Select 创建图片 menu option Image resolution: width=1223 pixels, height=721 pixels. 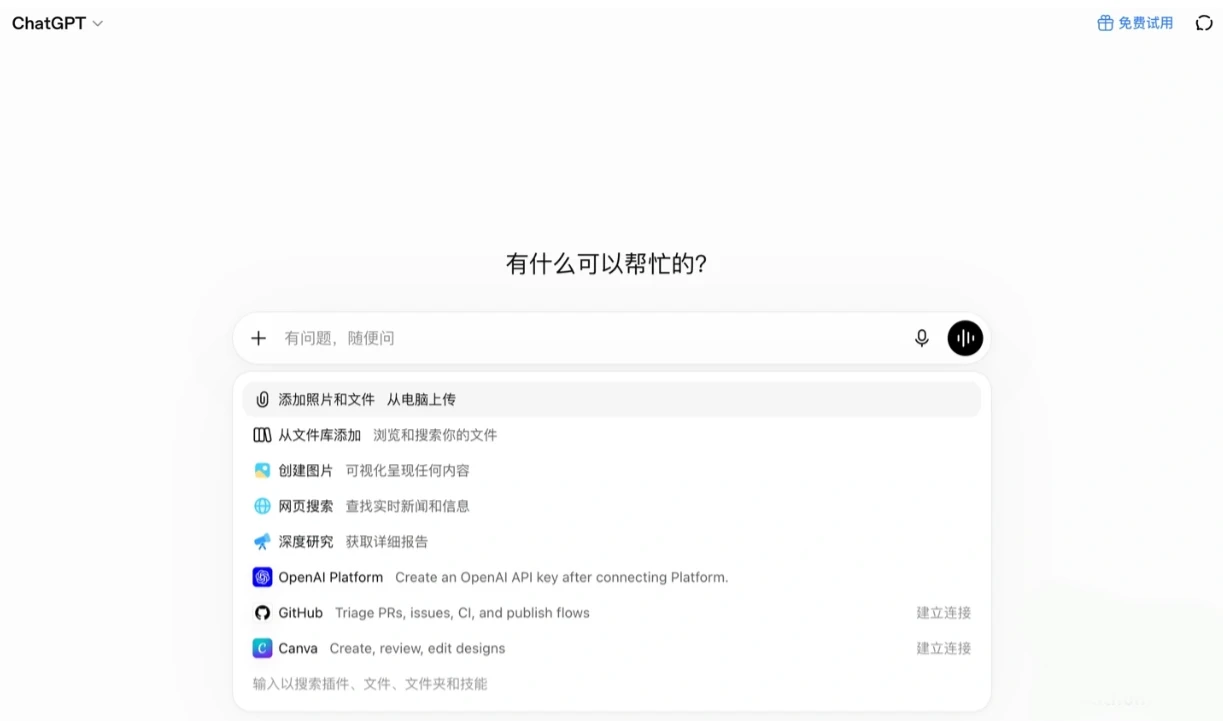click(x=611, y=470)
